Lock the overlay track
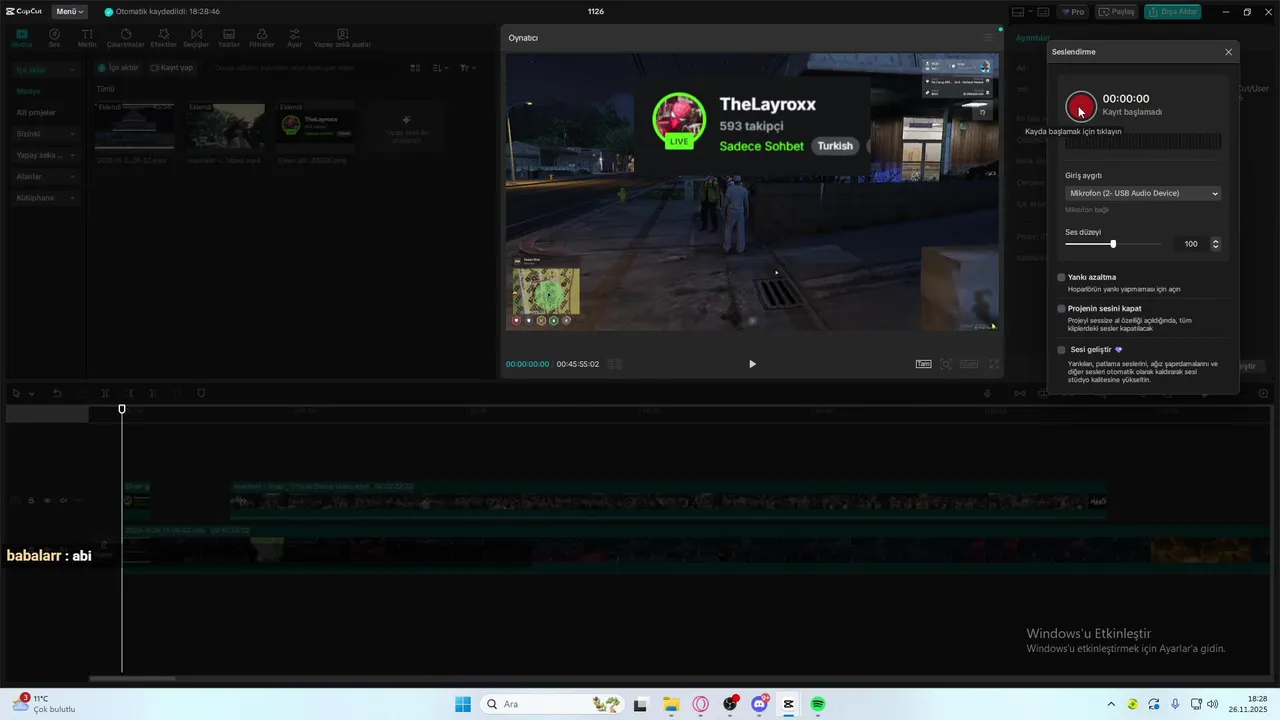The image size is (1280, 720). [x=31, y=500]
